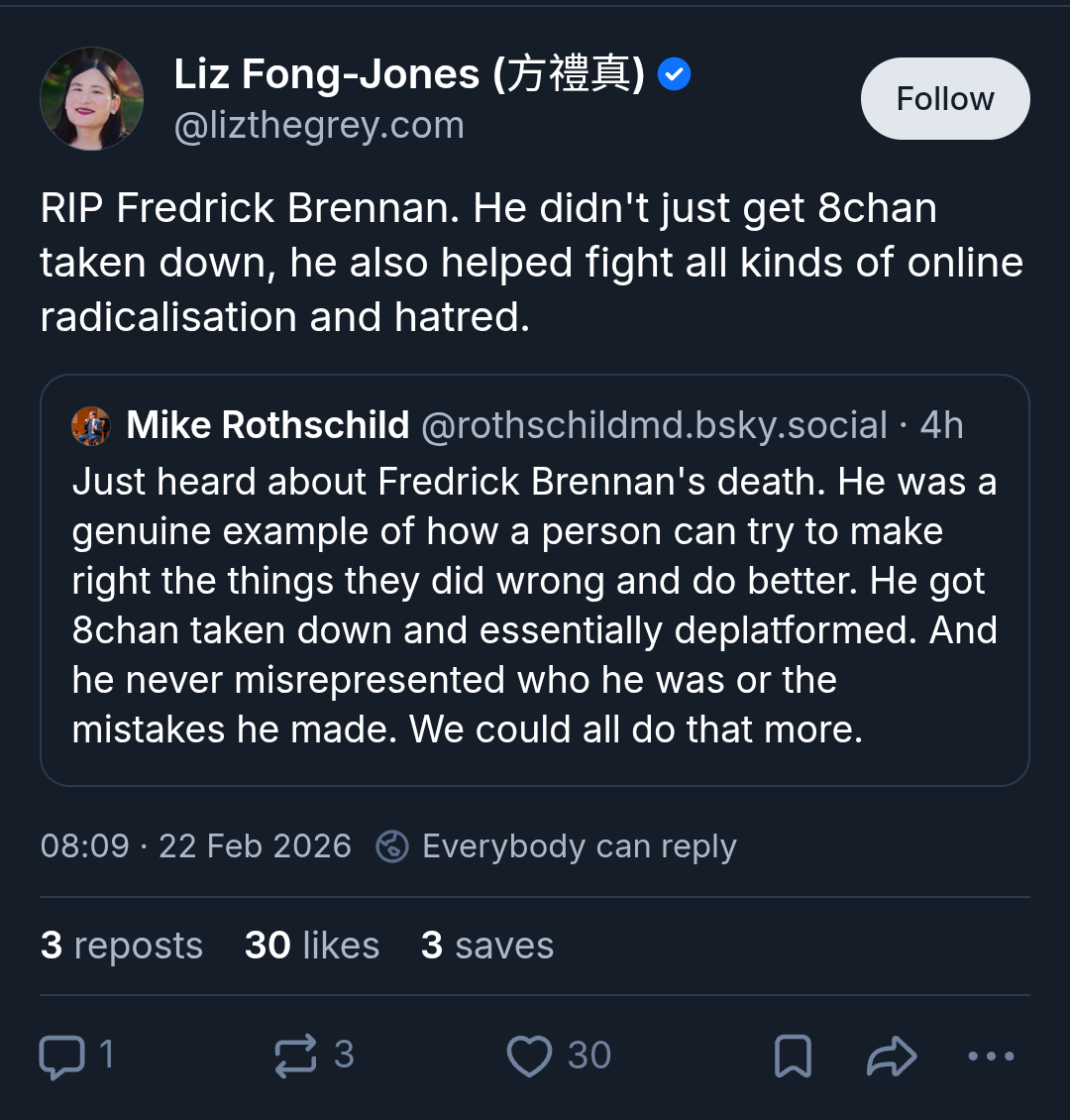Click the 3 saves count

coord(486,946)
